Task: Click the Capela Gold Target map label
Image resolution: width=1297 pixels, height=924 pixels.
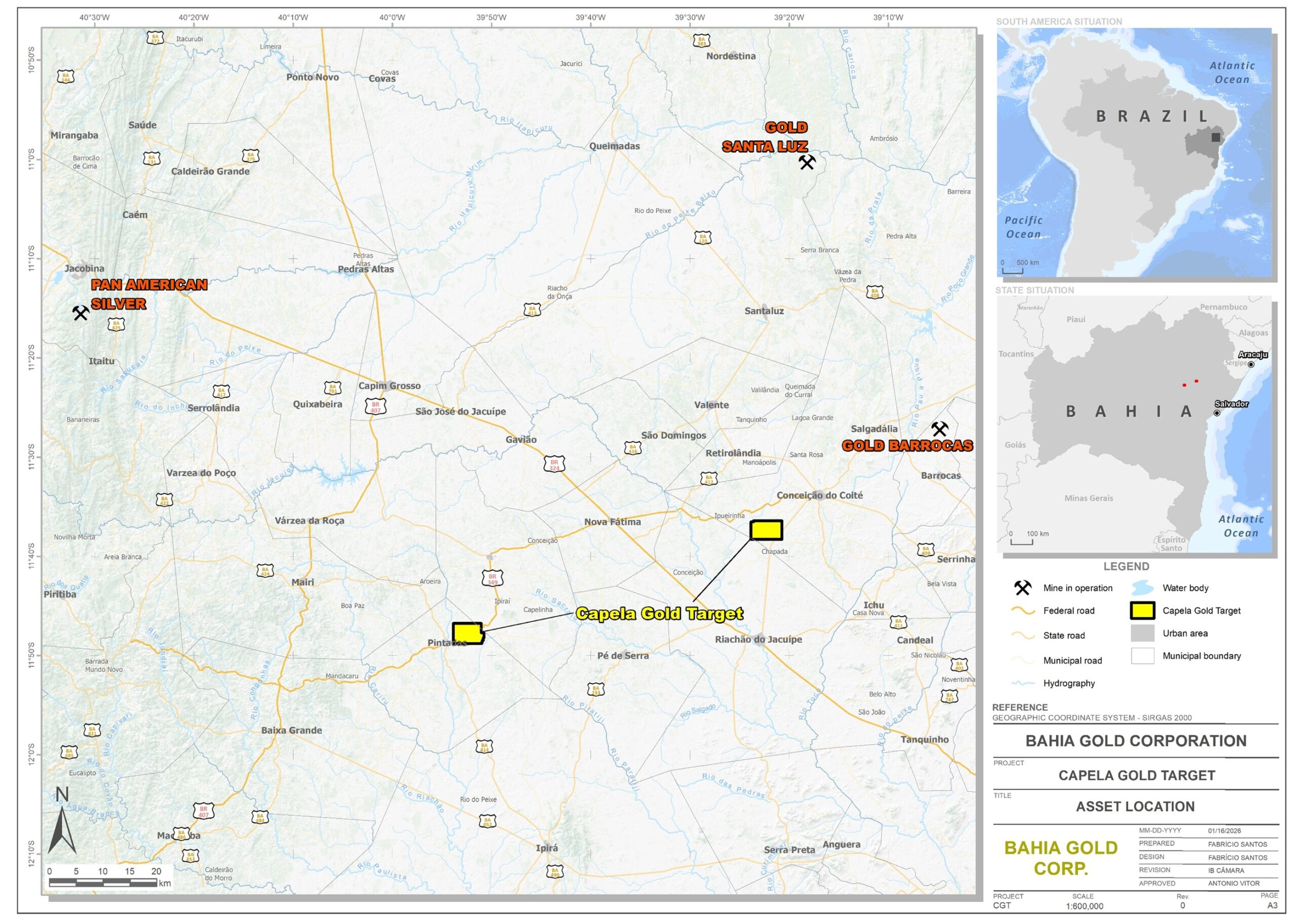Action: click(x=659, y=613)
